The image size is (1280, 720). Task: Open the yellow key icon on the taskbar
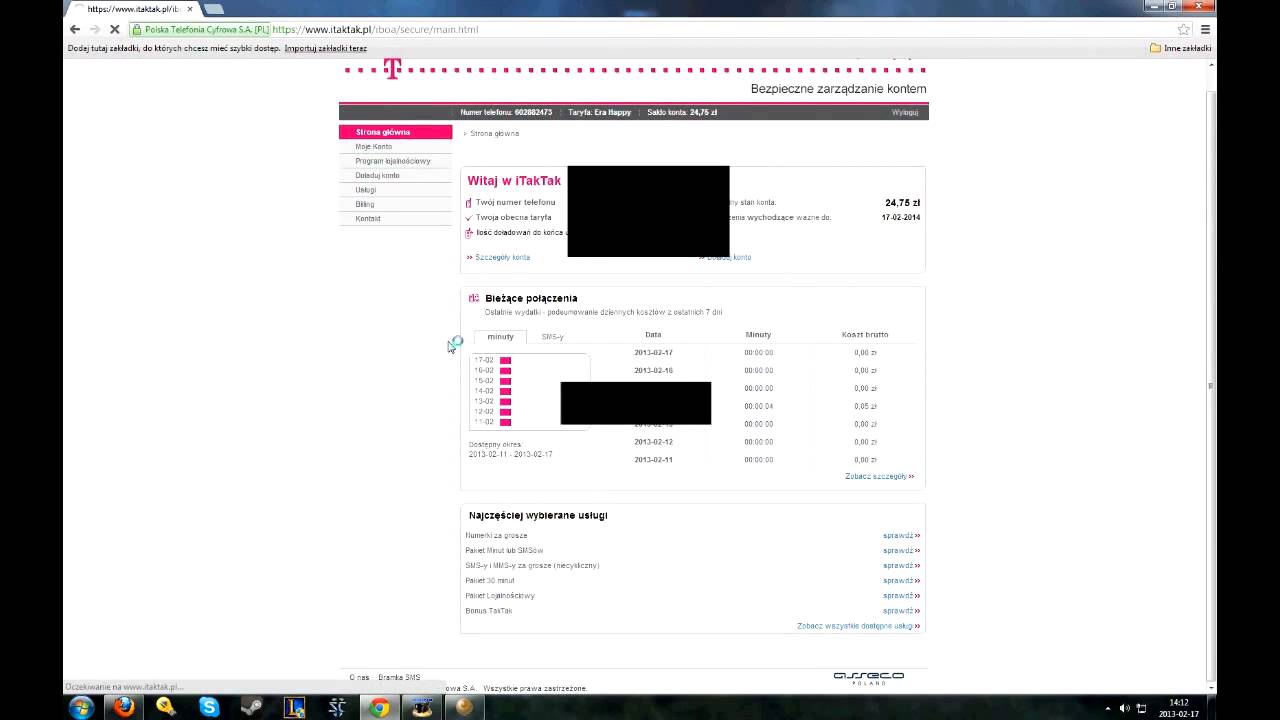[x=166, y=707]
